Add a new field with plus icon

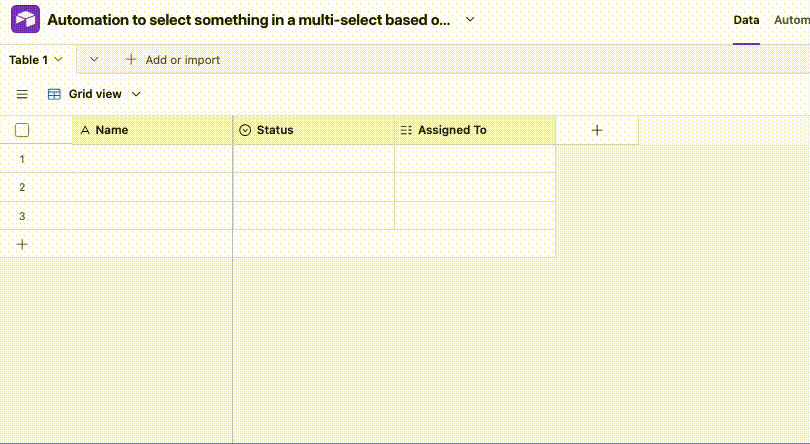coord(597,130)
